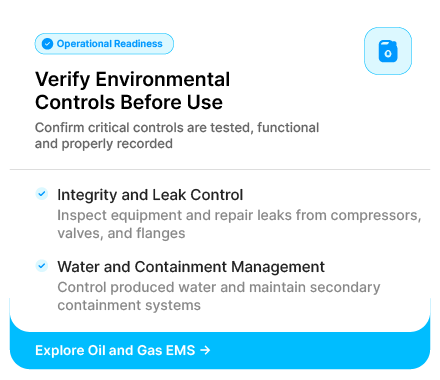This screenshot has height=380, width=440.
Task: Click the text and properly recorded
Action: pyautogui.click(x=104, y=144)
